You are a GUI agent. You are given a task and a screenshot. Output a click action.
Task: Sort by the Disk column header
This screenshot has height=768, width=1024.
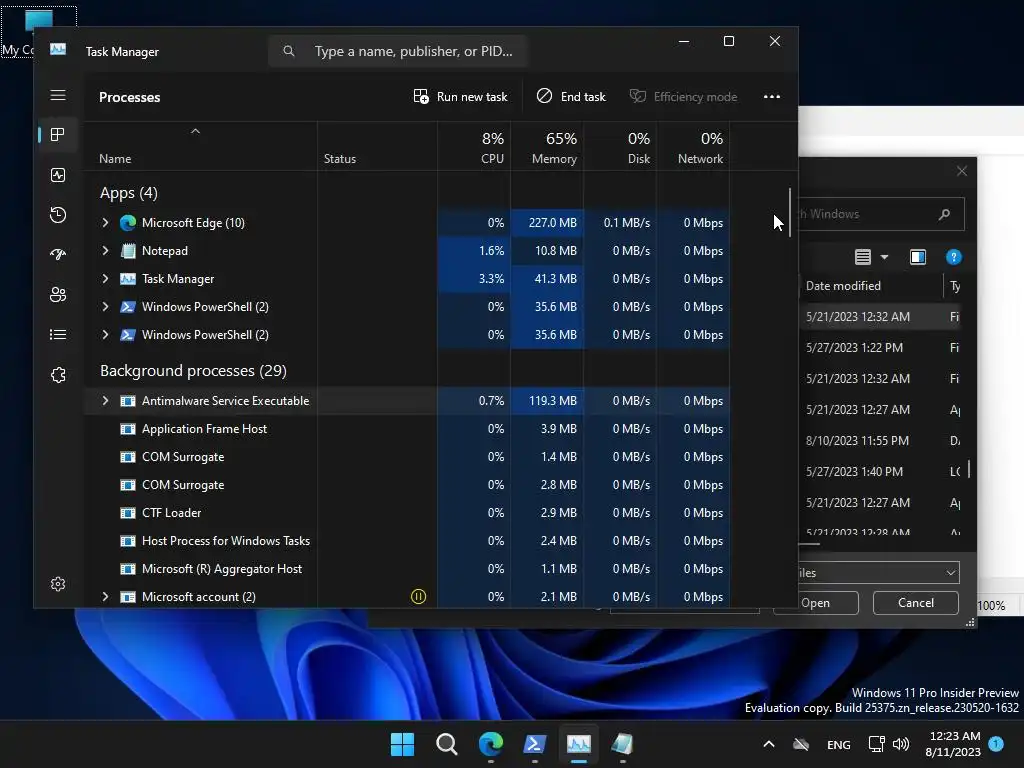click(x=620, y=148)
